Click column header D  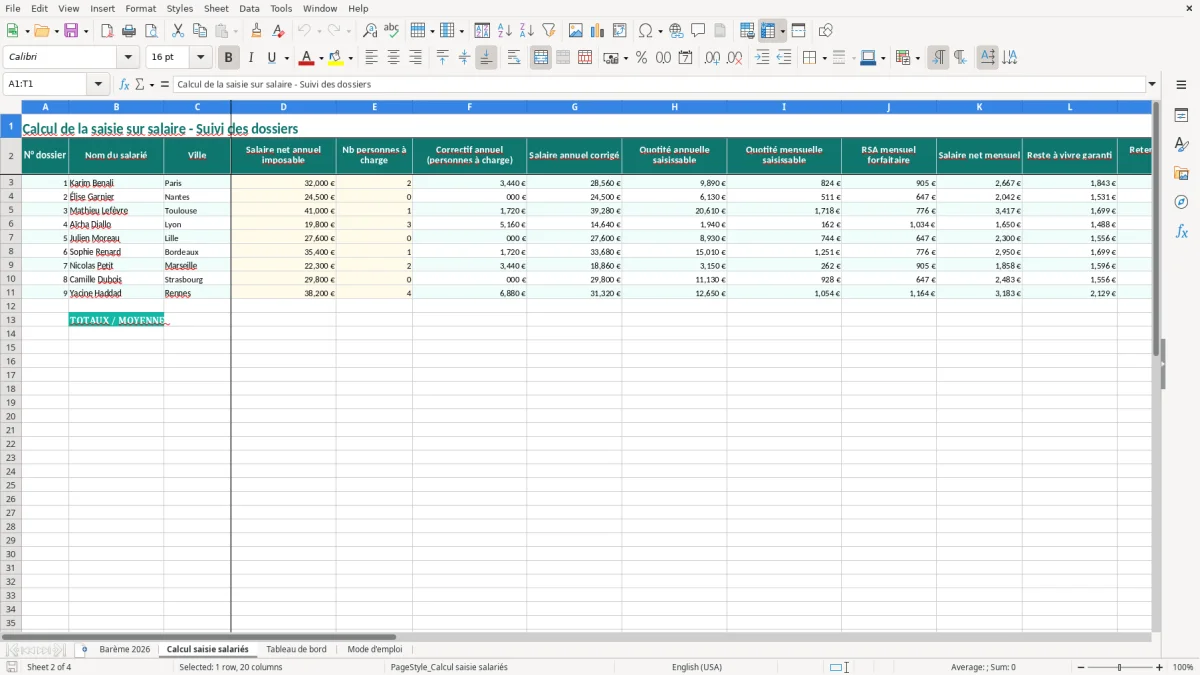[x=283, y=106]
